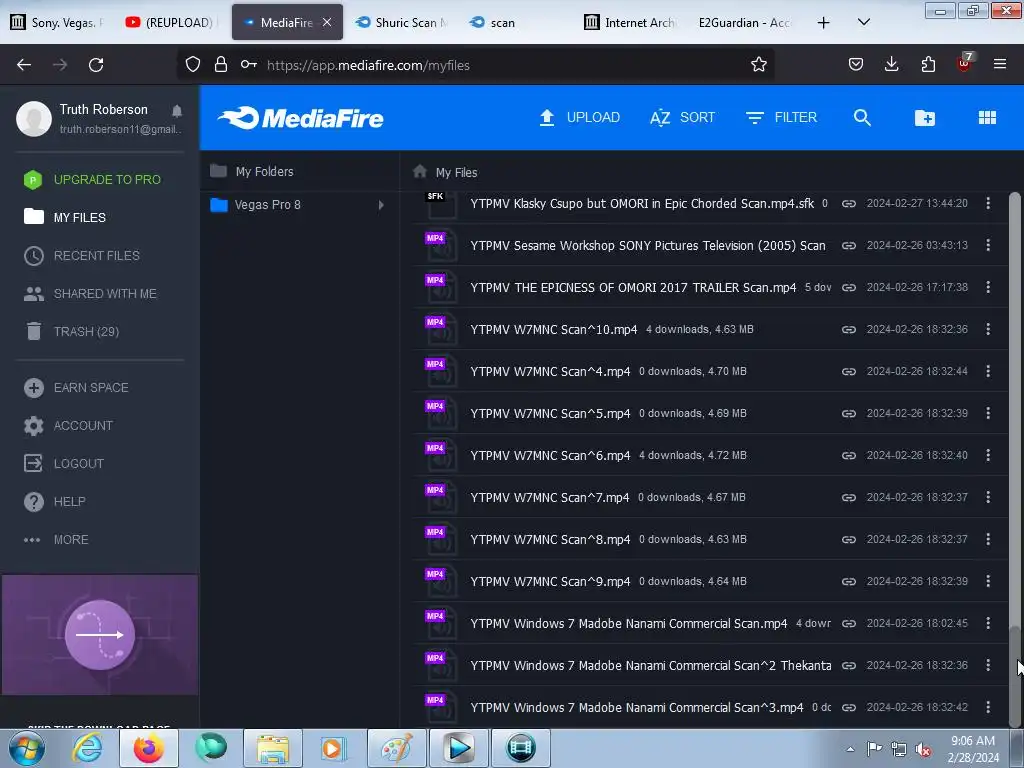This screenshot has width=1024, height=768.
Task: Open Firefox downloads panel
Action: coord(891,65)
